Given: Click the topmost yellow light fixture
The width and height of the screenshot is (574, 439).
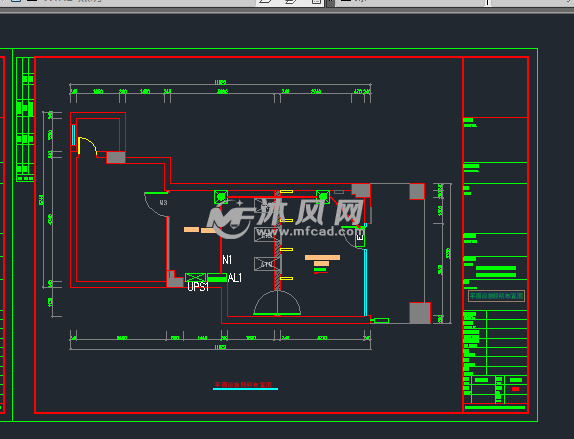Looking at the screenshot, I should click(286, 191).
